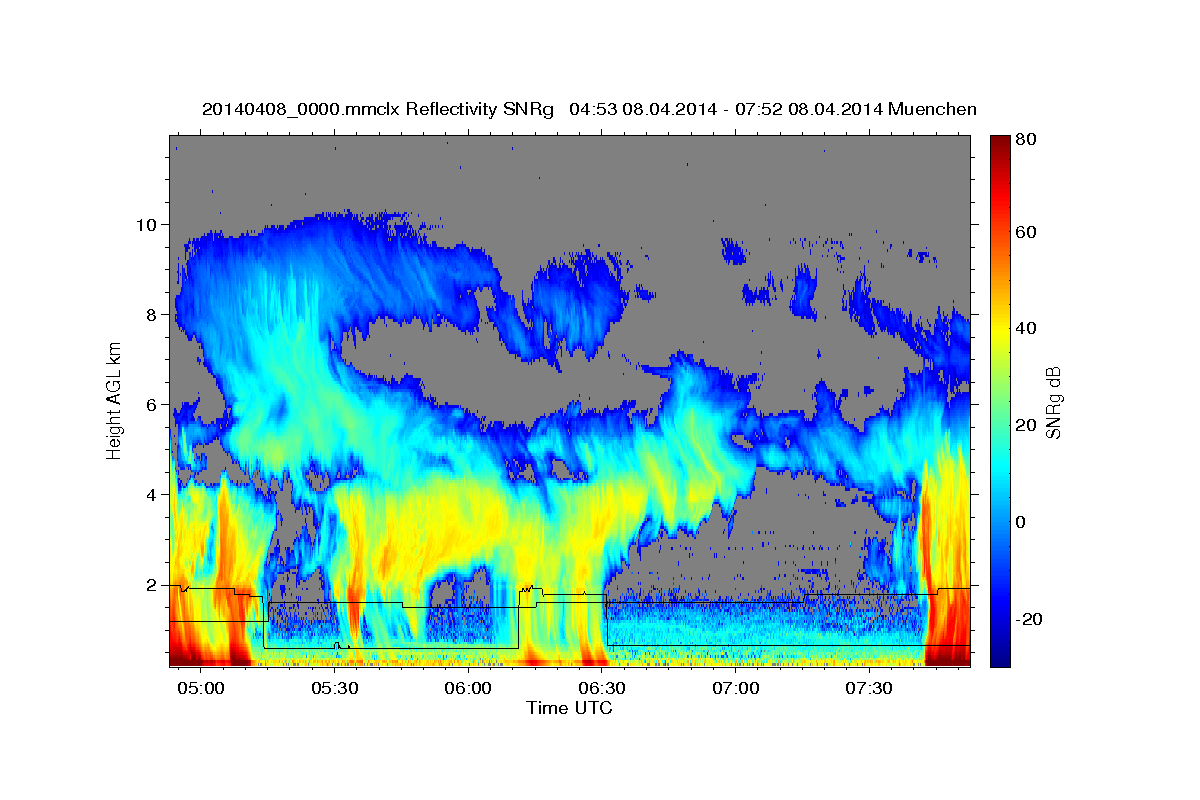Click the '06:00' time tick label
1200x800 pixels.
coord(469,689)
